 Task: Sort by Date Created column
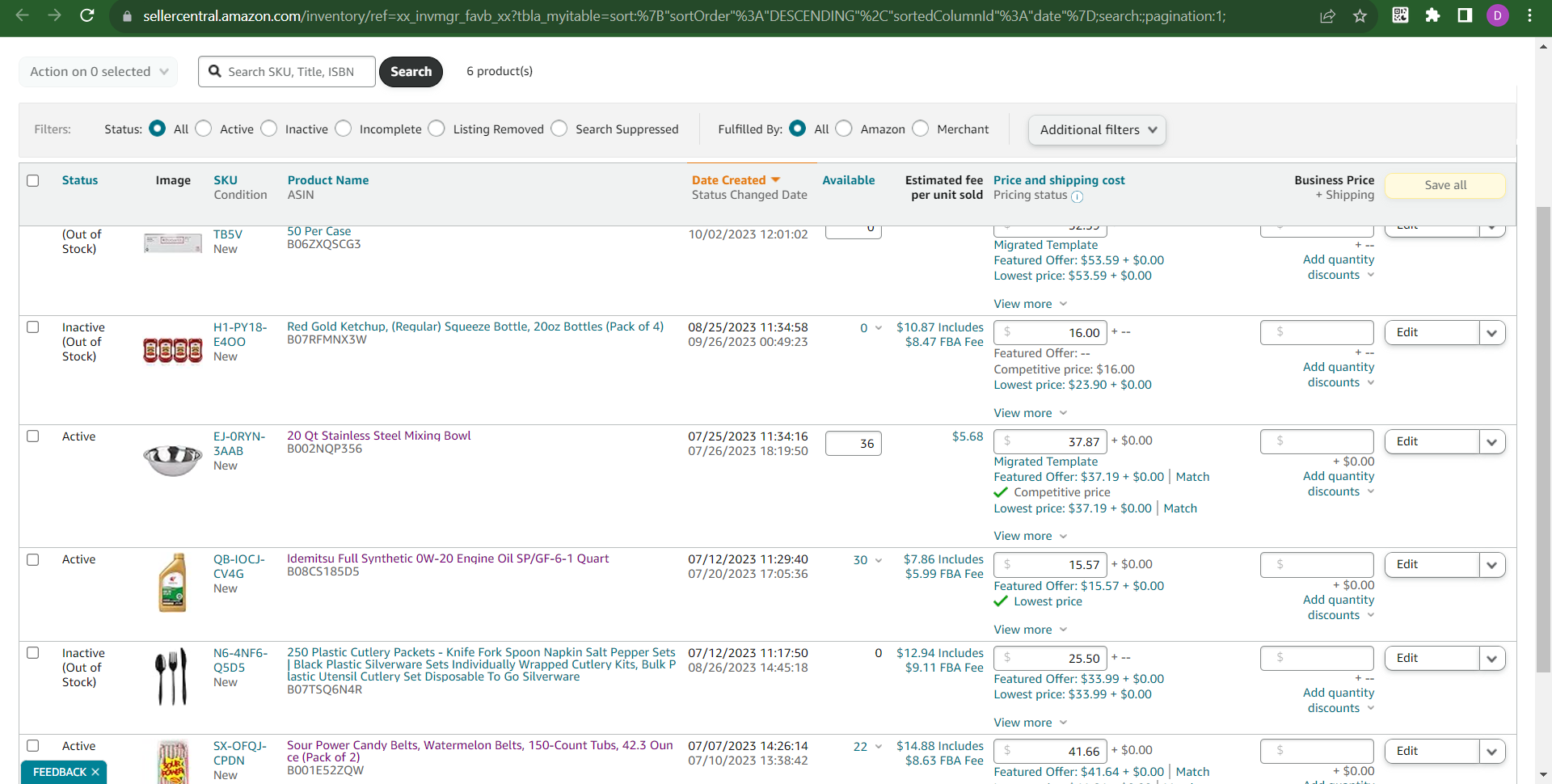click(x=736, y=180)
